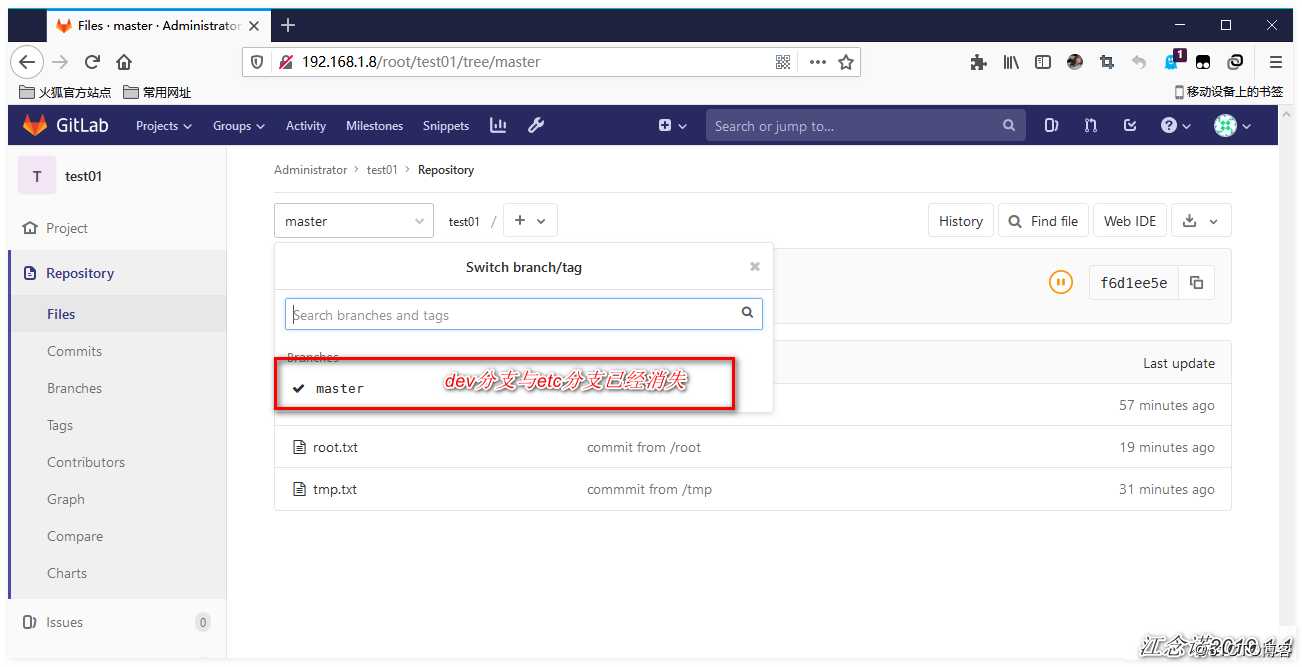
Task: Open the issues icon in the navbar
Action: pyautogui.click(x=1051, y=126)
